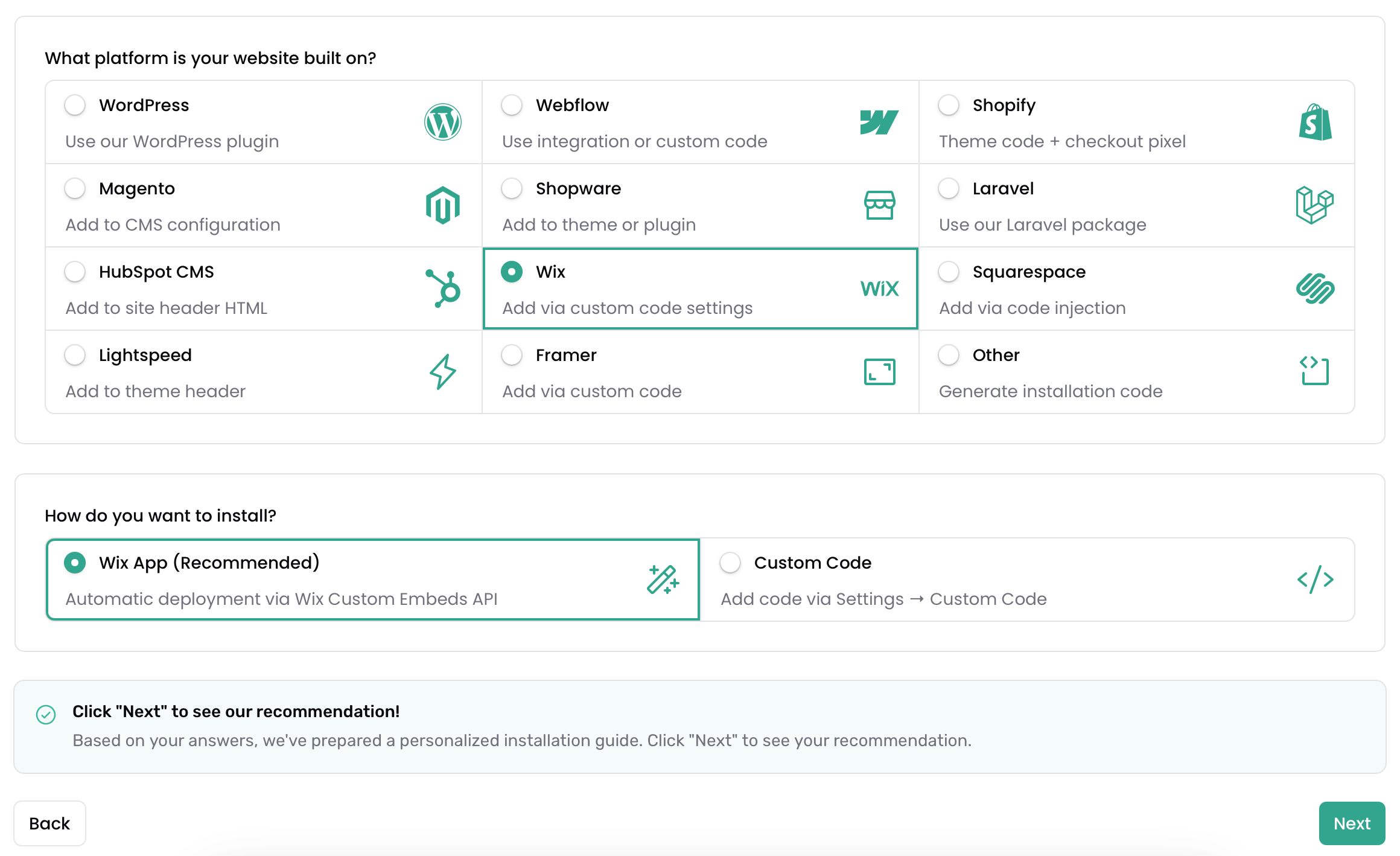Viewport: 1400px width, 856px height.
Task: Choose the Other platform radio button
Action: (949, 355)
